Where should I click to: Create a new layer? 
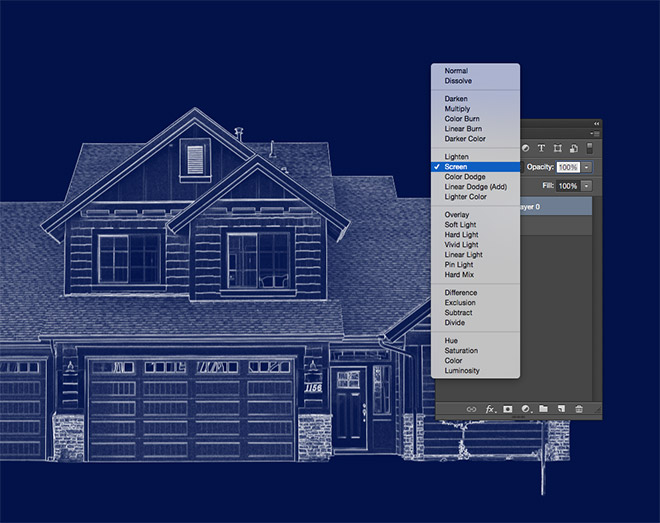[x=561, y=409]
